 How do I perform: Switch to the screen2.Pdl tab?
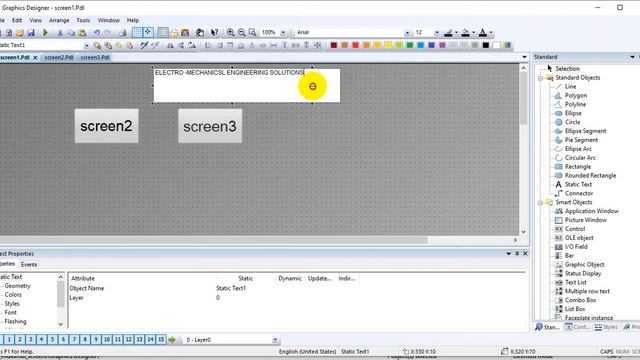pyautogui.click(x=59, y=58)
